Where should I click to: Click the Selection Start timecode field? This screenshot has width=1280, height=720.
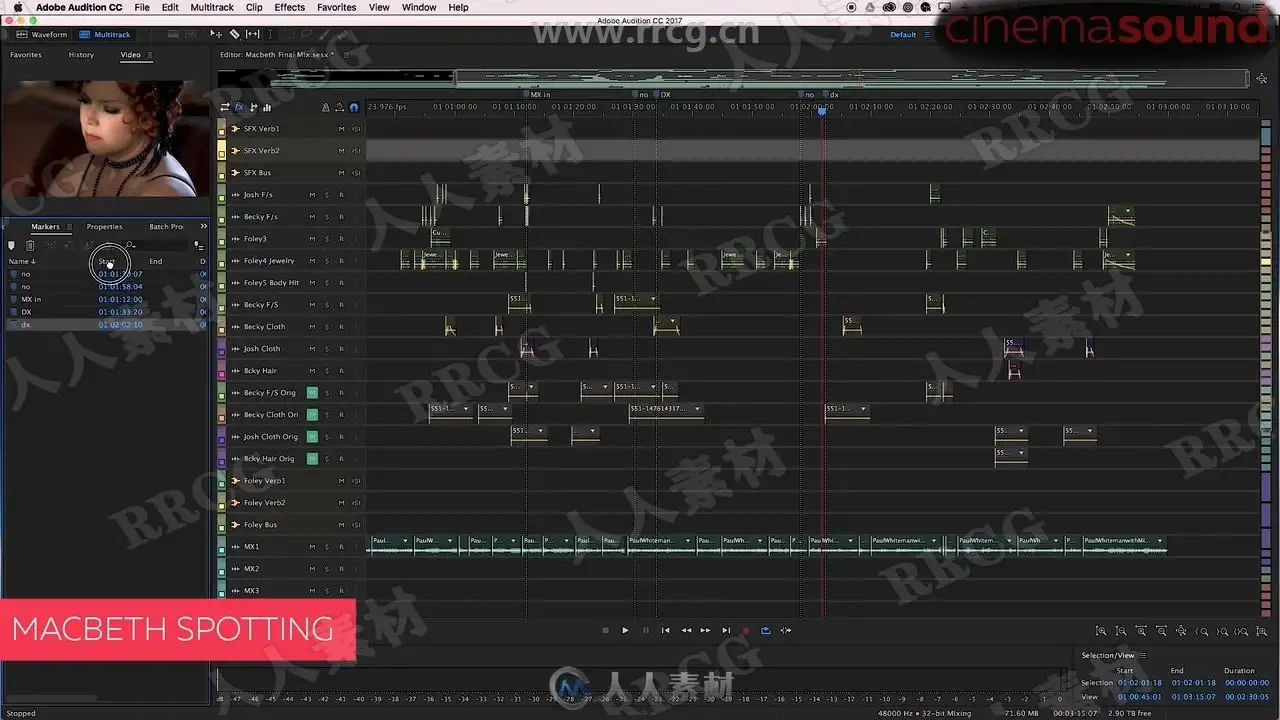[1140, 683]
